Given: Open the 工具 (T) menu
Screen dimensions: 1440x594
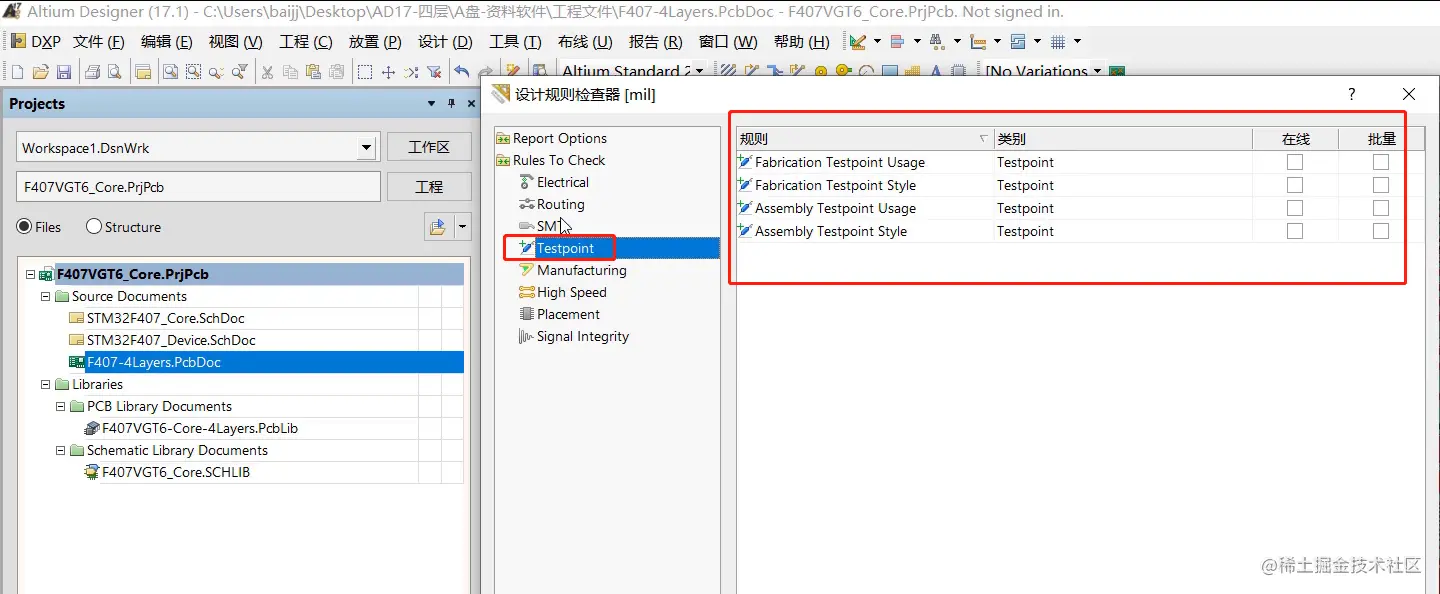Looking at the screenshot, I should pos(515,42).
